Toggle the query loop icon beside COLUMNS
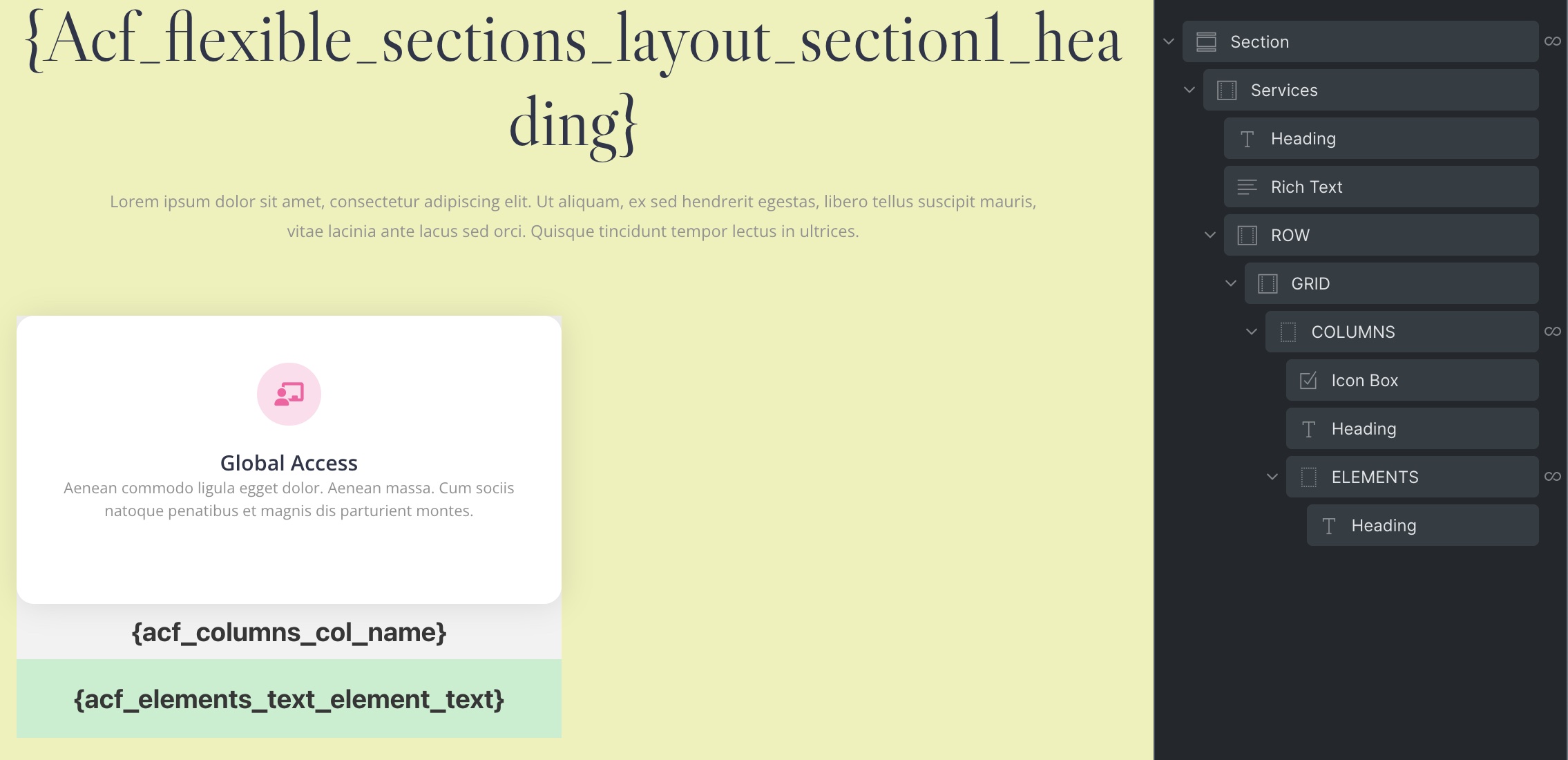 click(1553, 332)
